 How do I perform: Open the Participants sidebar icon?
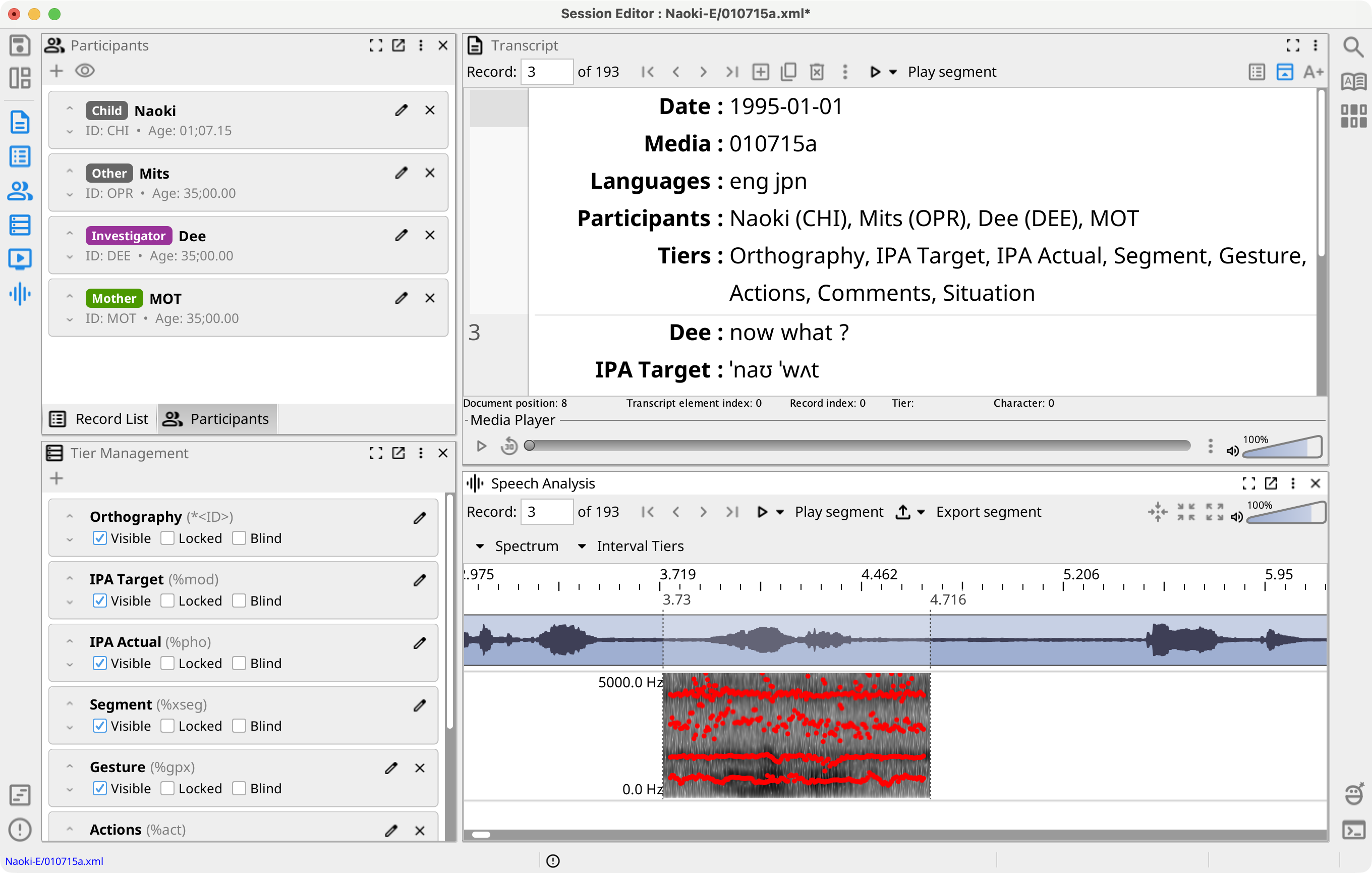tap(20, 191)
